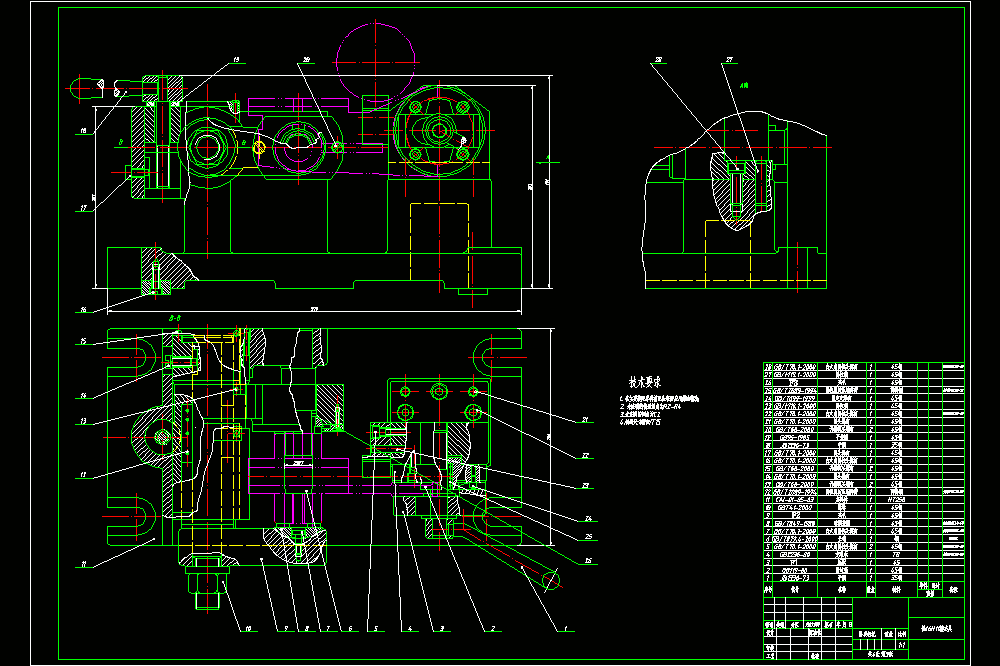1000x666 pixels.
Task: Select part callout number 24
Action: click(588, 518)
